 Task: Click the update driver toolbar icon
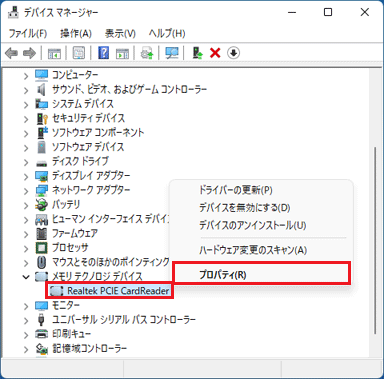(x=147, y=53)
